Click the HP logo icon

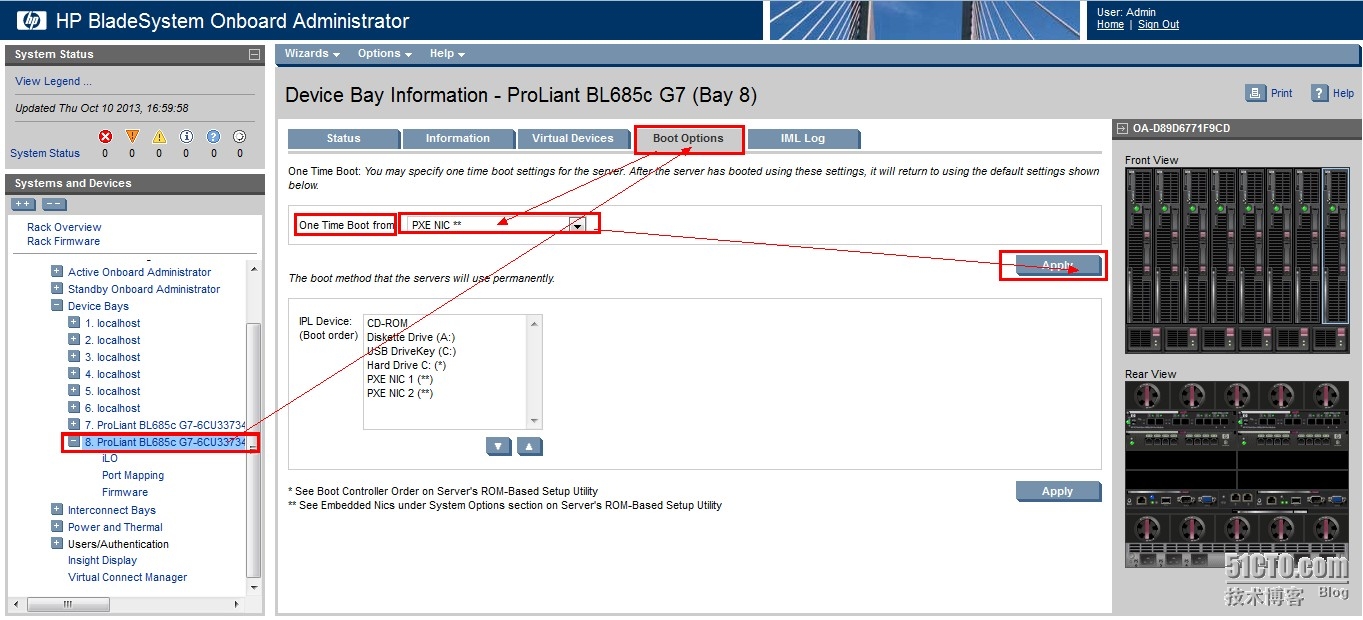[x=32, y=20]
